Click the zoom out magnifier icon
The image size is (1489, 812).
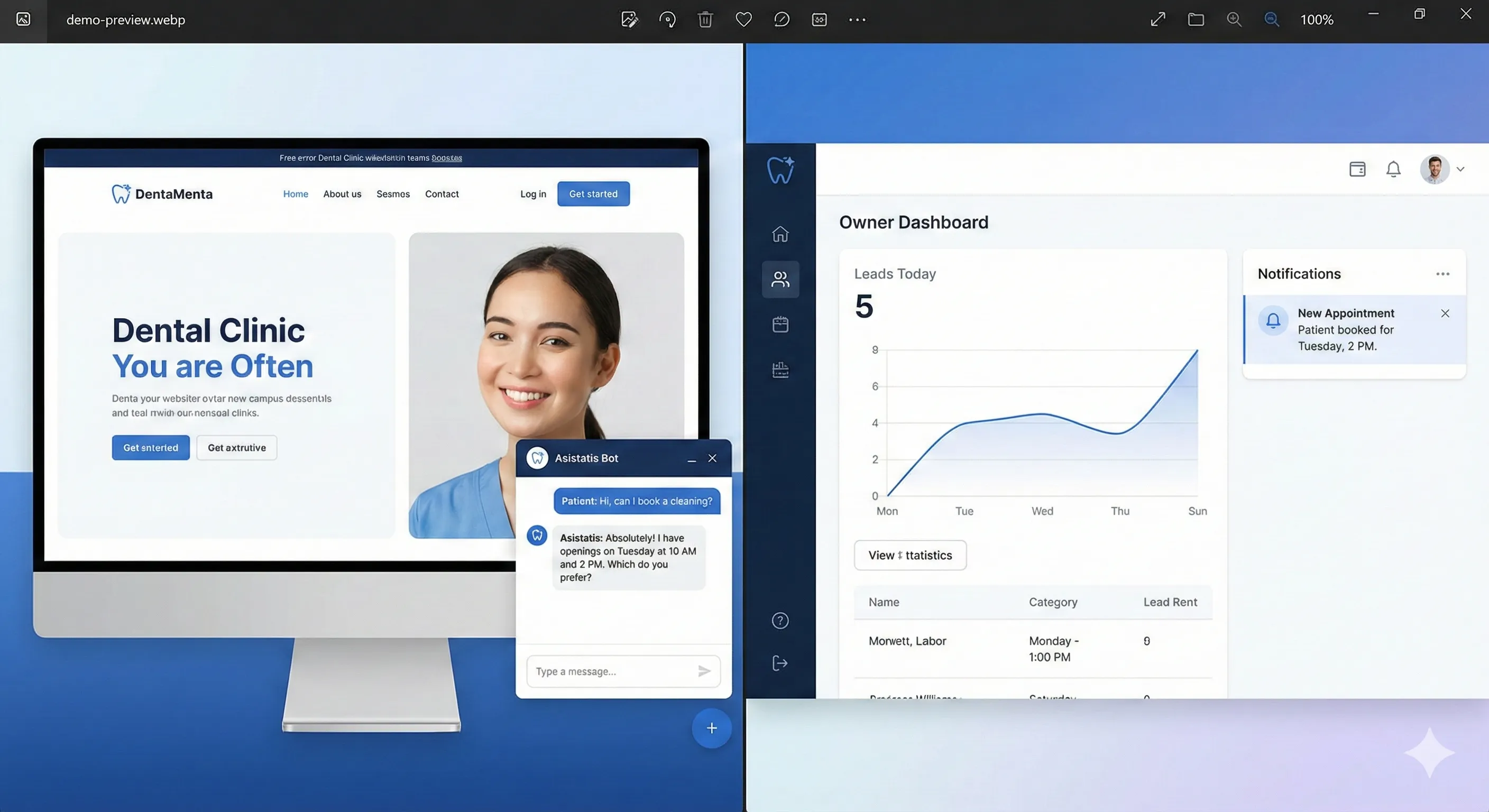click(1272, 20)
